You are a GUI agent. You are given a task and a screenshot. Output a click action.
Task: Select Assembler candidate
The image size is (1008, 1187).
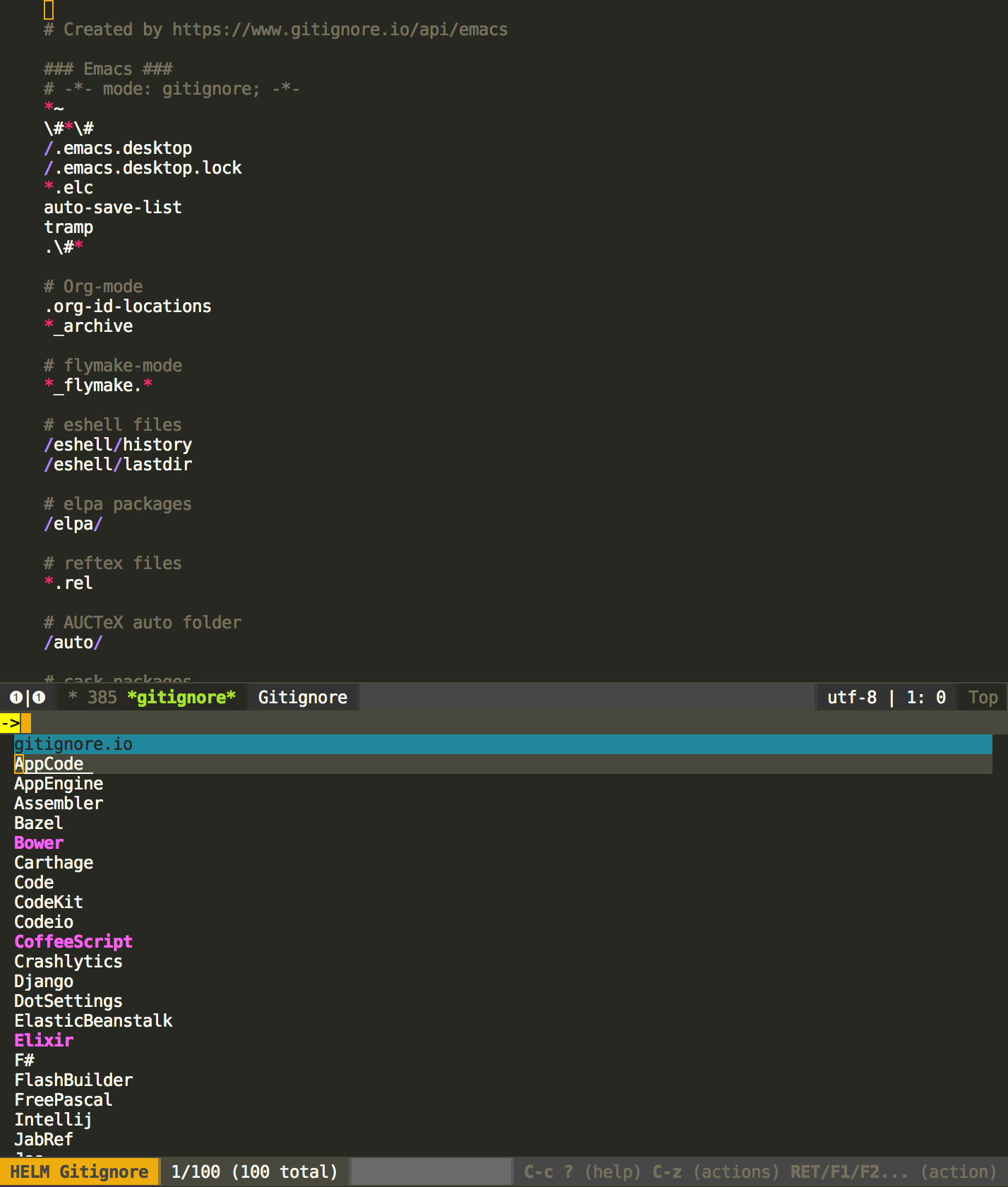pyautogui.click(x=59, y=804)
